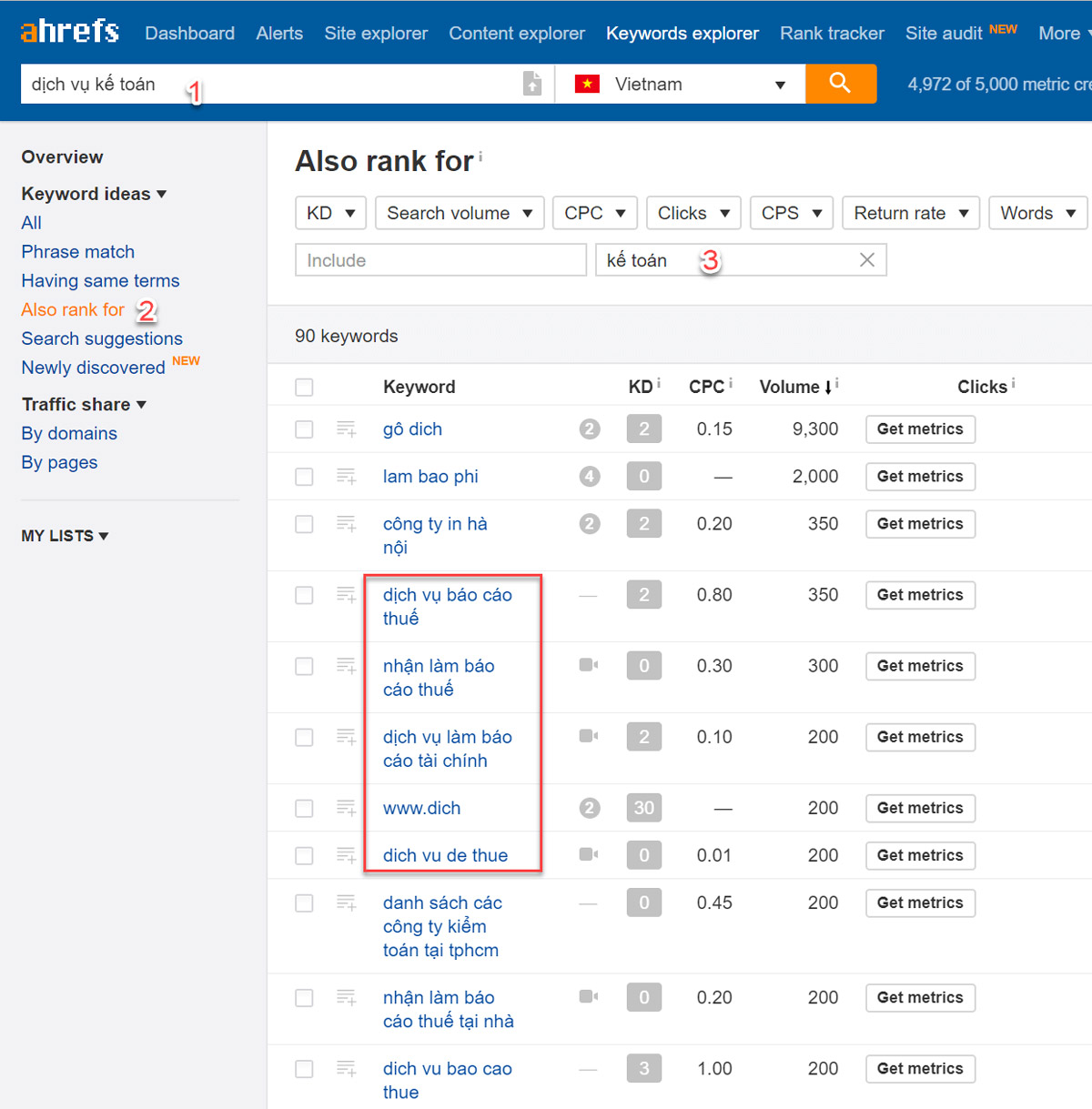Image resolution: width=1092 pixels, height=1109 pixels.
Task: Click SERP features badge for công ty in hà nội
Action: click(x=590, y=523)
